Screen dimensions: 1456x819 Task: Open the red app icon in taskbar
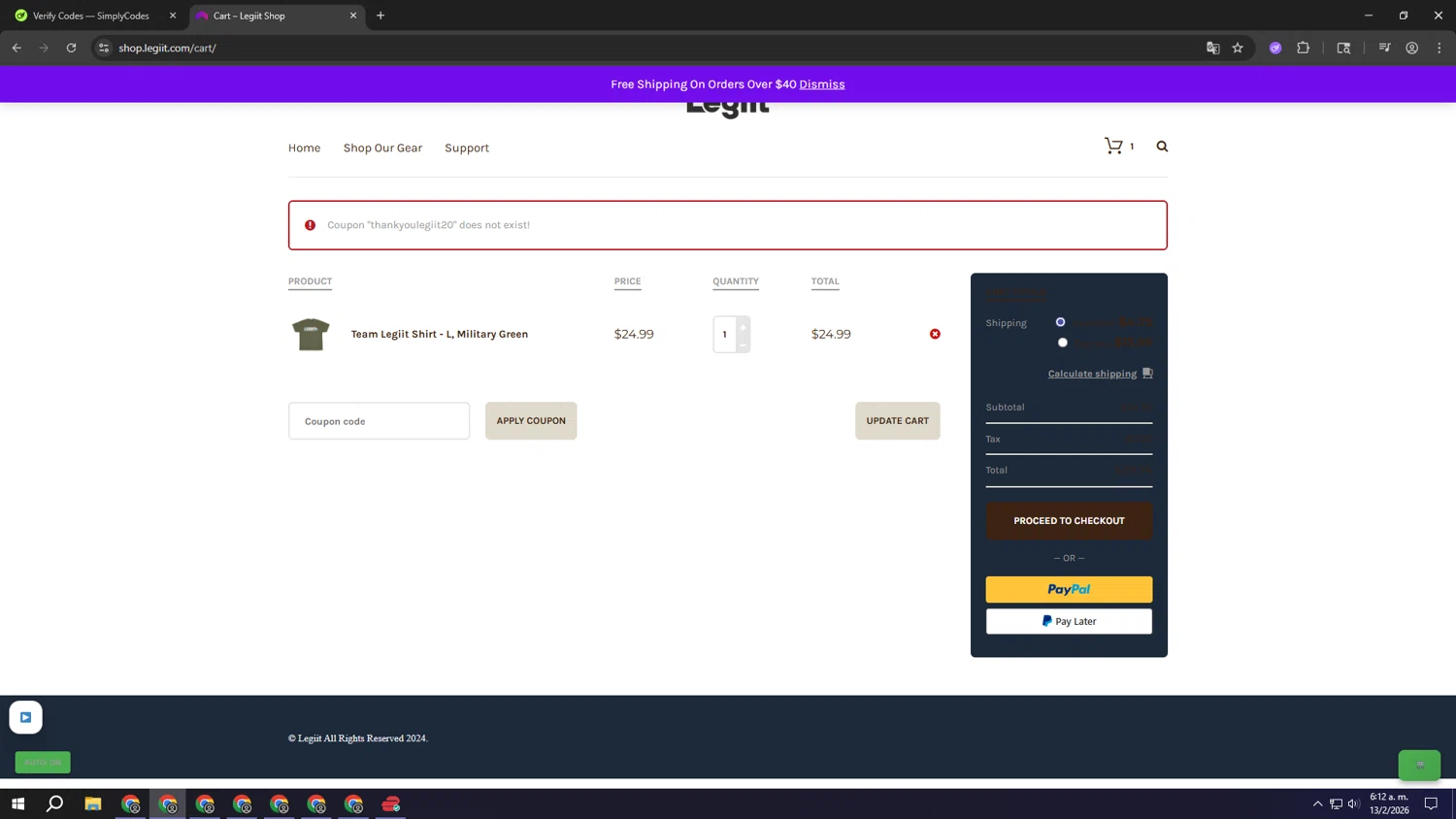click(x=391, y=803)
